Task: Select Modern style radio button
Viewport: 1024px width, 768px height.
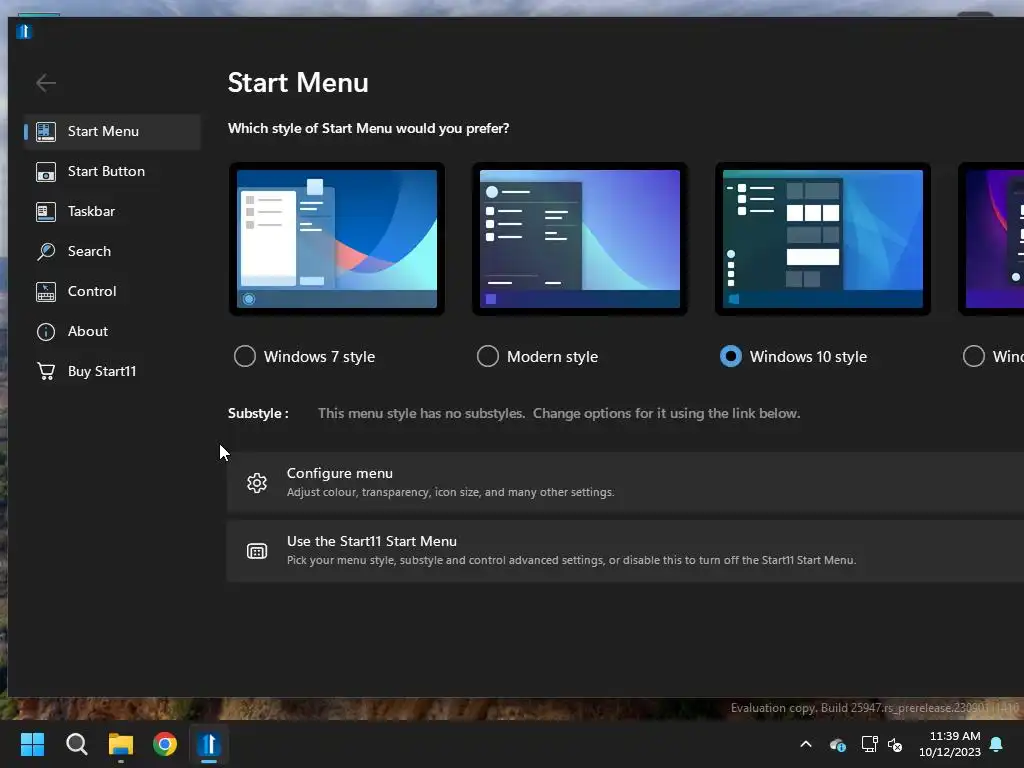Action: [x=488, y=357]
